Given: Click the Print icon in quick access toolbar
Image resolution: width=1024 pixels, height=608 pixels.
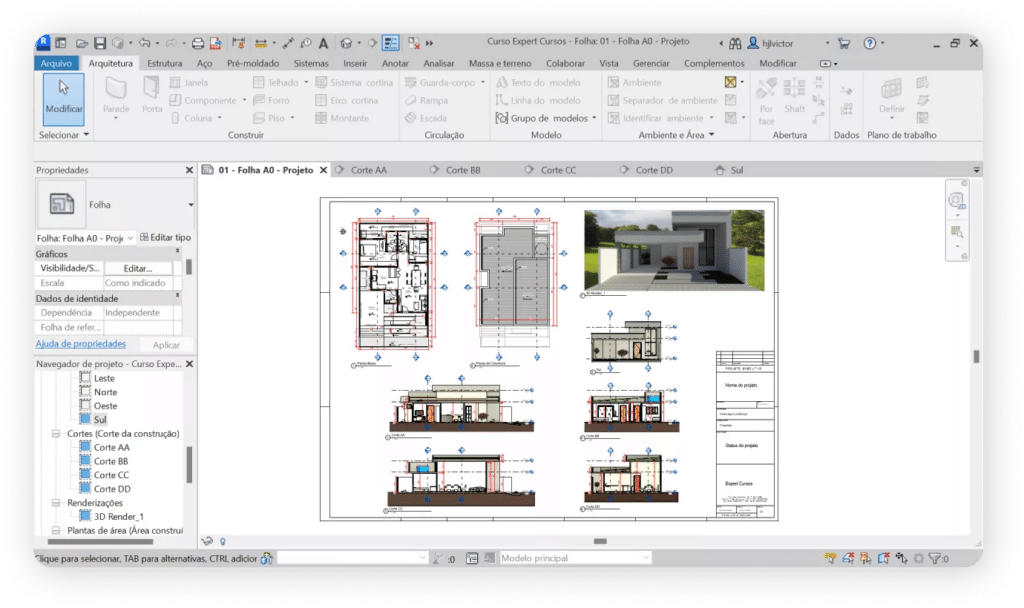Looking at the screenshot, I should 198,44.
